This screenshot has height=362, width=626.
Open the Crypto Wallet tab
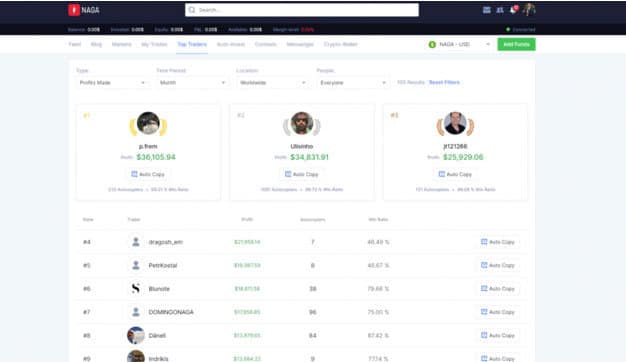(341, 44)
